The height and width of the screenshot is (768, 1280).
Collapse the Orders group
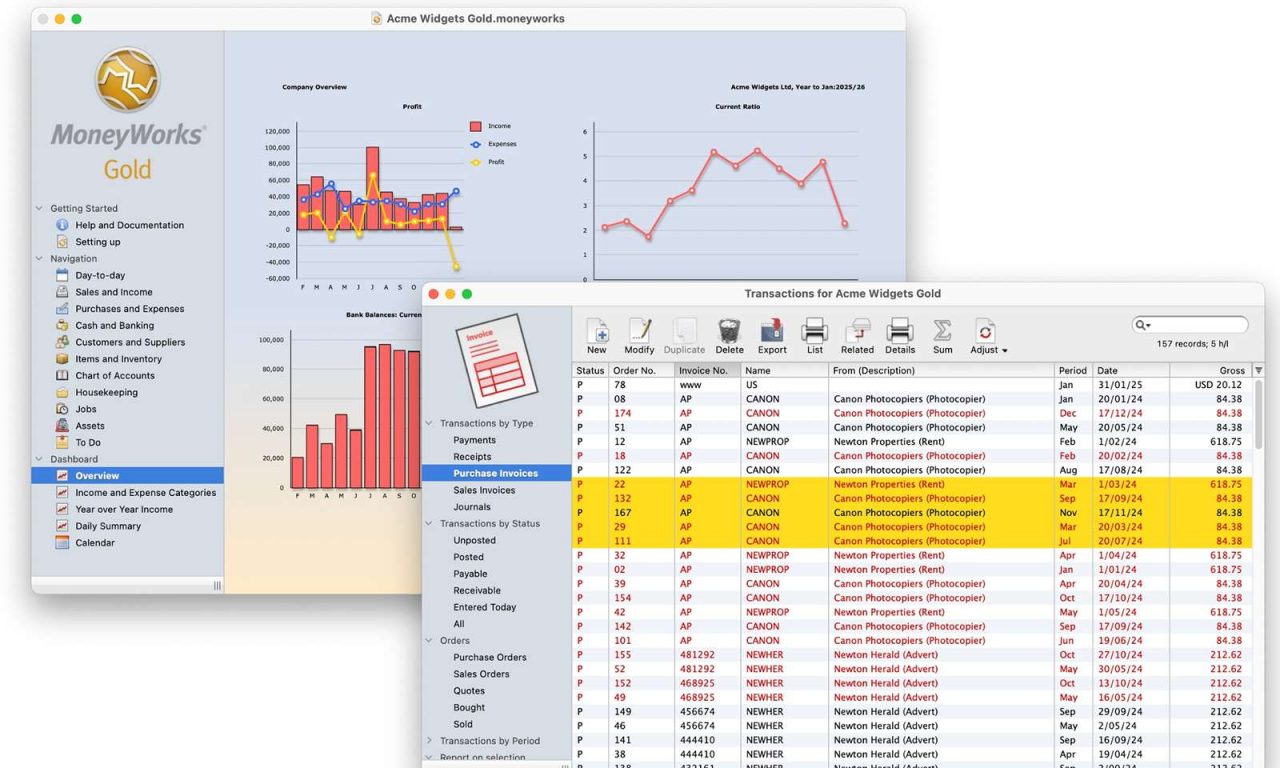coord(430,641)
